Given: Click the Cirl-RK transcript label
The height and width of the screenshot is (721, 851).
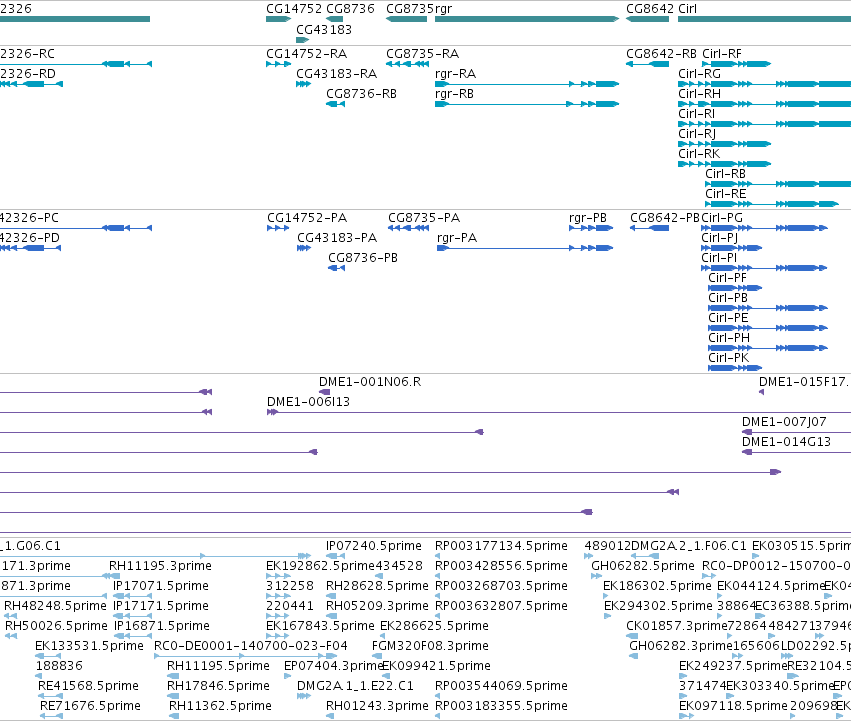Looking at the screenshot, I should [699, 154].
